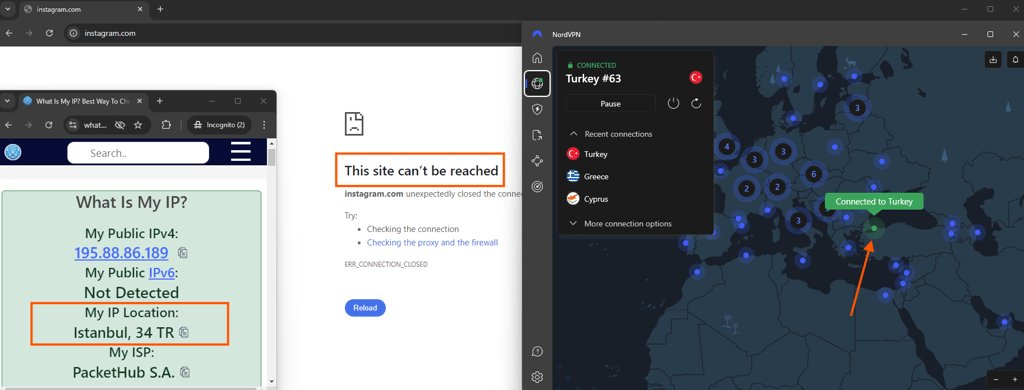This screenshot has height=390, width=1024.
Task: Open the Meshnet sidebar icon
Action: (537, 161)
